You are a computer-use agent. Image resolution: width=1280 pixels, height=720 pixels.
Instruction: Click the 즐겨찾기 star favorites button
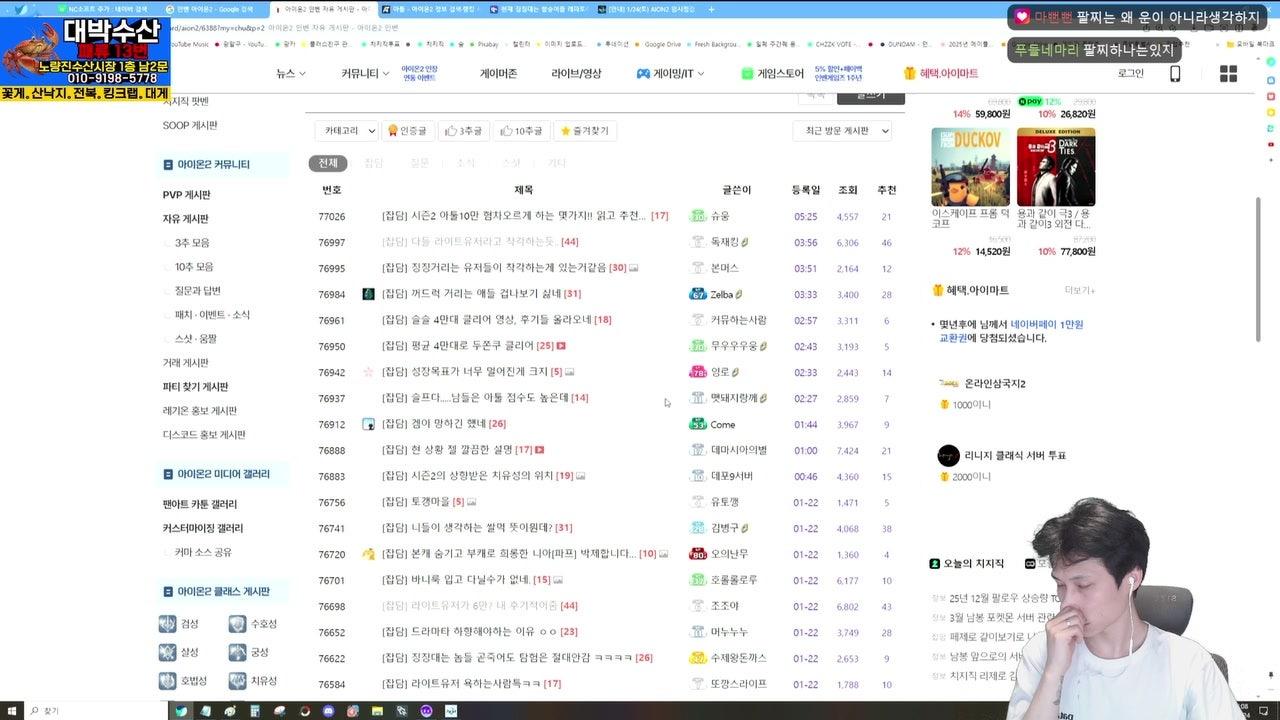(585, 130)
